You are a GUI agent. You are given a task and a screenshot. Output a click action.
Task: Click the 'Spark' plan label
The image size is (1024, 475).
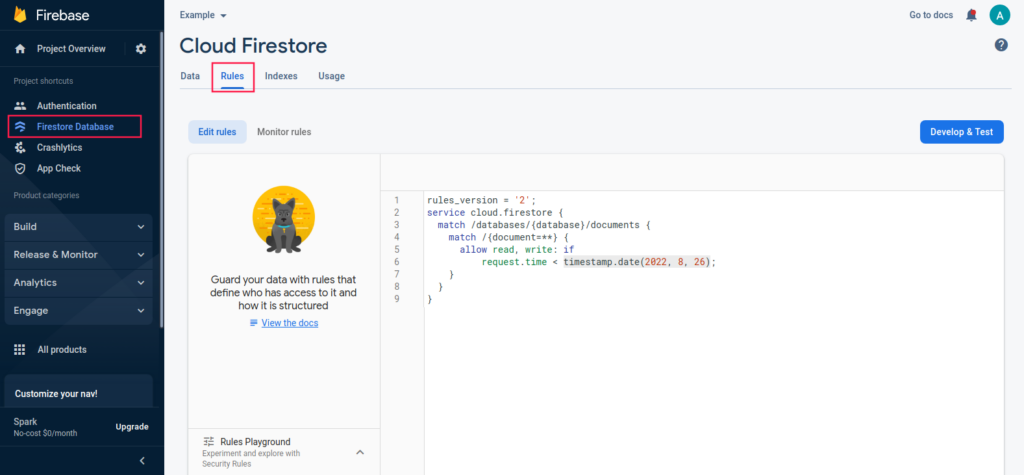click(25, 421)
